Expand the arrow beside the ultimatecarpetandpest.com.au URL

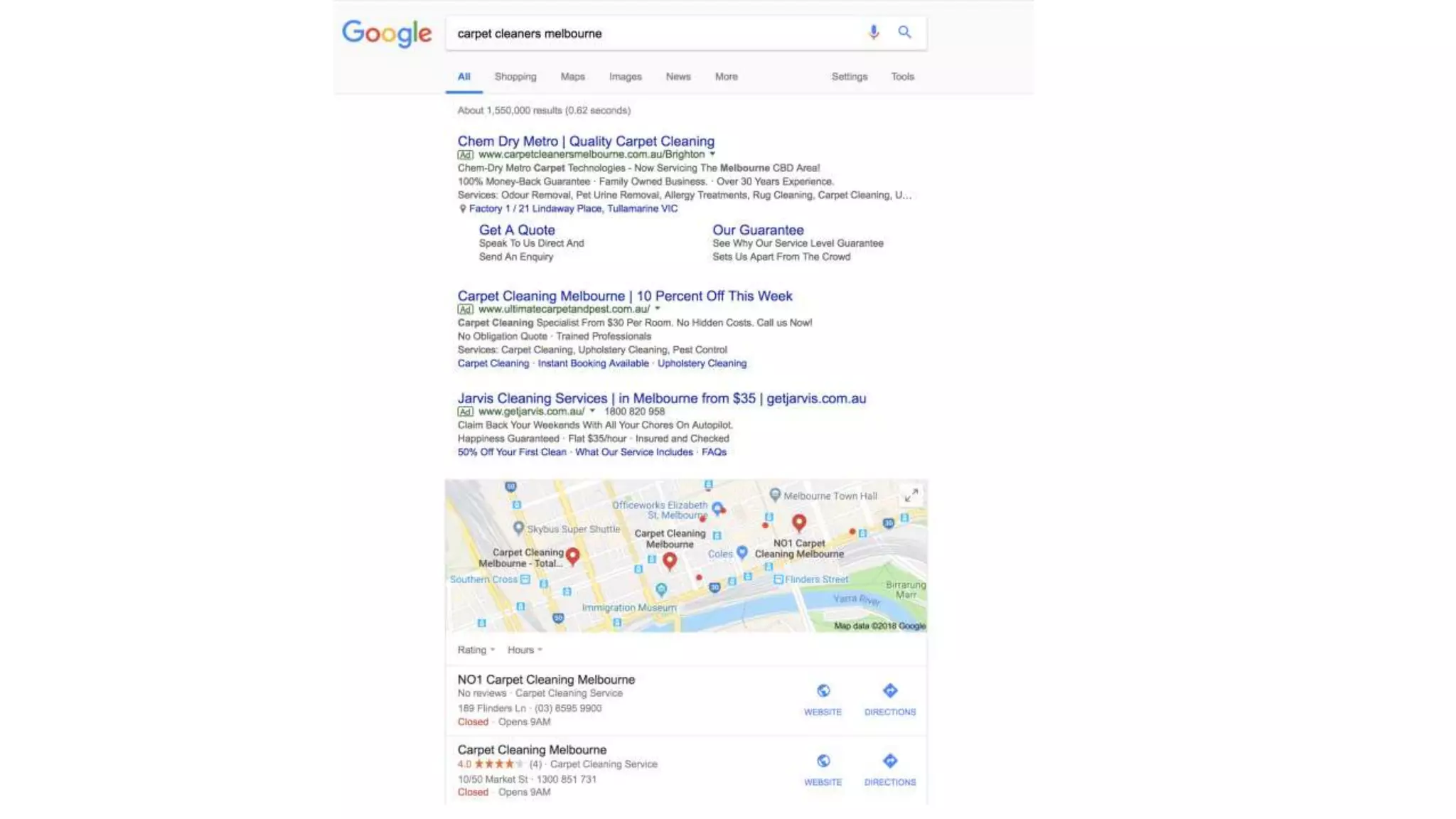coord(658,309)
